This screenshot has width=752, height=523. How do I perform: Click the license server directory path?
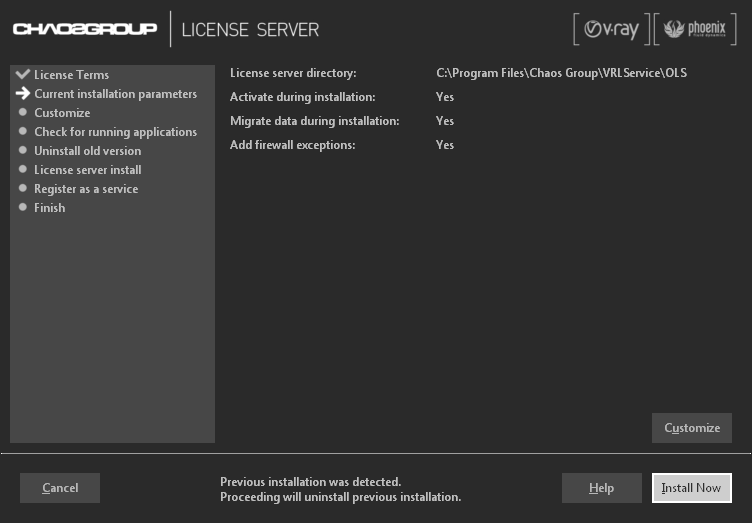tap(561, 73)
